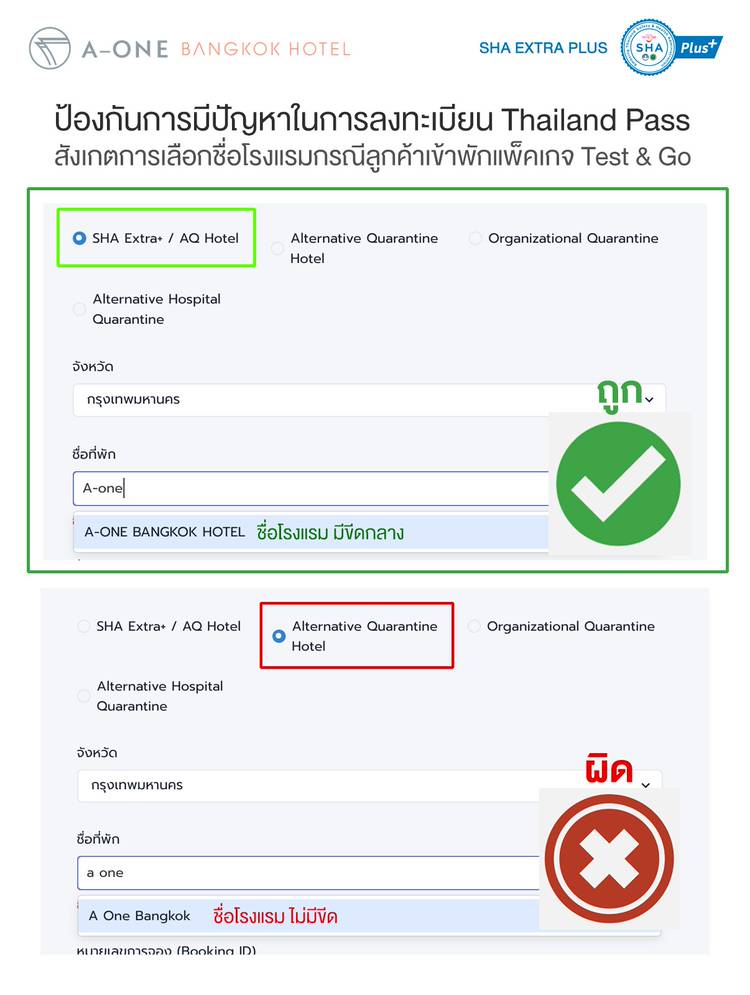This screenshot has width=750, height=995.
Task: Click the SHA Plus certification badge
Action: coord(671,47)
